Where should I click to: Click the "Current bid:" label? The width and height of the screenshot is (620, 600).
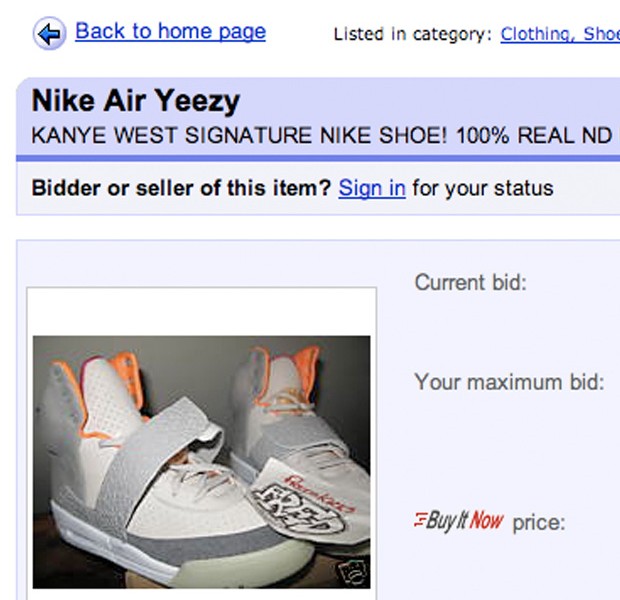pos(470,283)
